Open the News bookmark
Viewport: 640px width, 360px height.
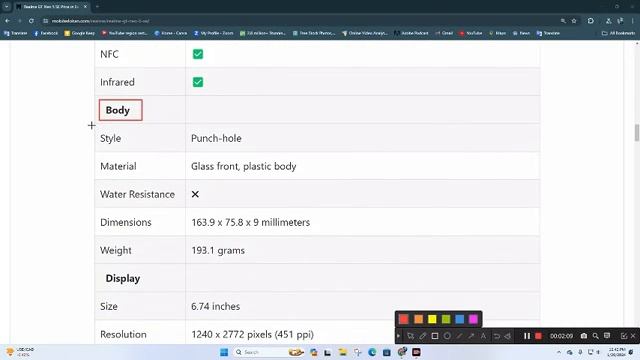coord(521,33)
